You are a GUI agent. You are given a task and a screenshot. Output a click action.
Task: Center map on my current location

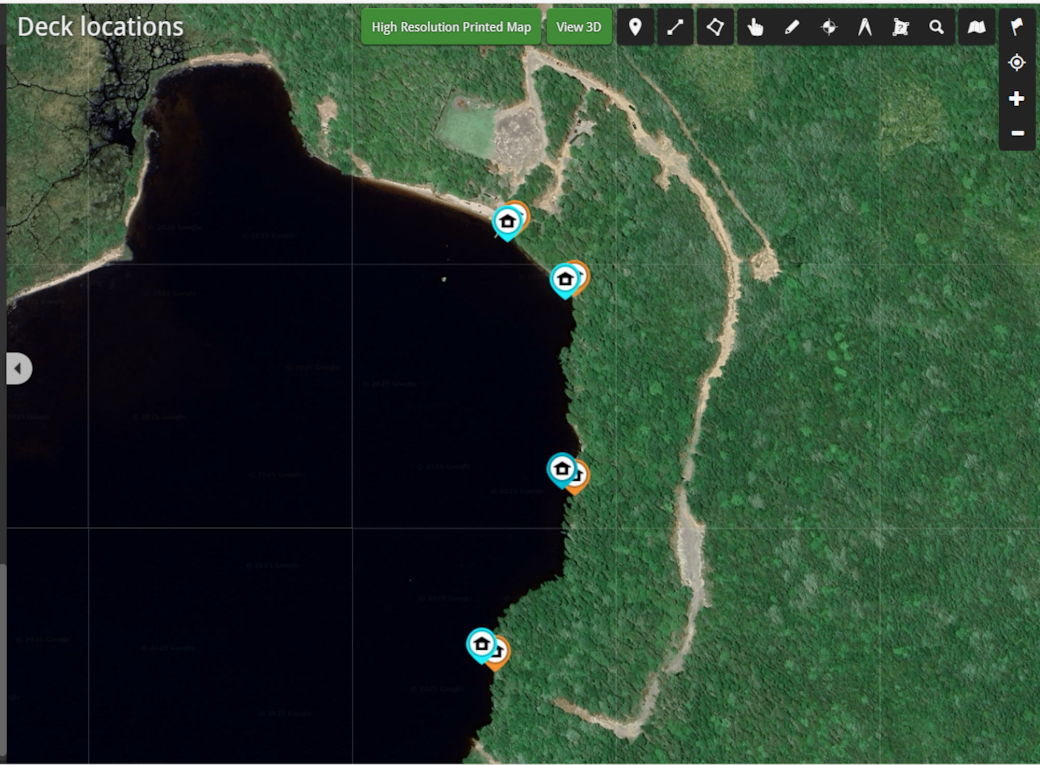[1017, 63]
